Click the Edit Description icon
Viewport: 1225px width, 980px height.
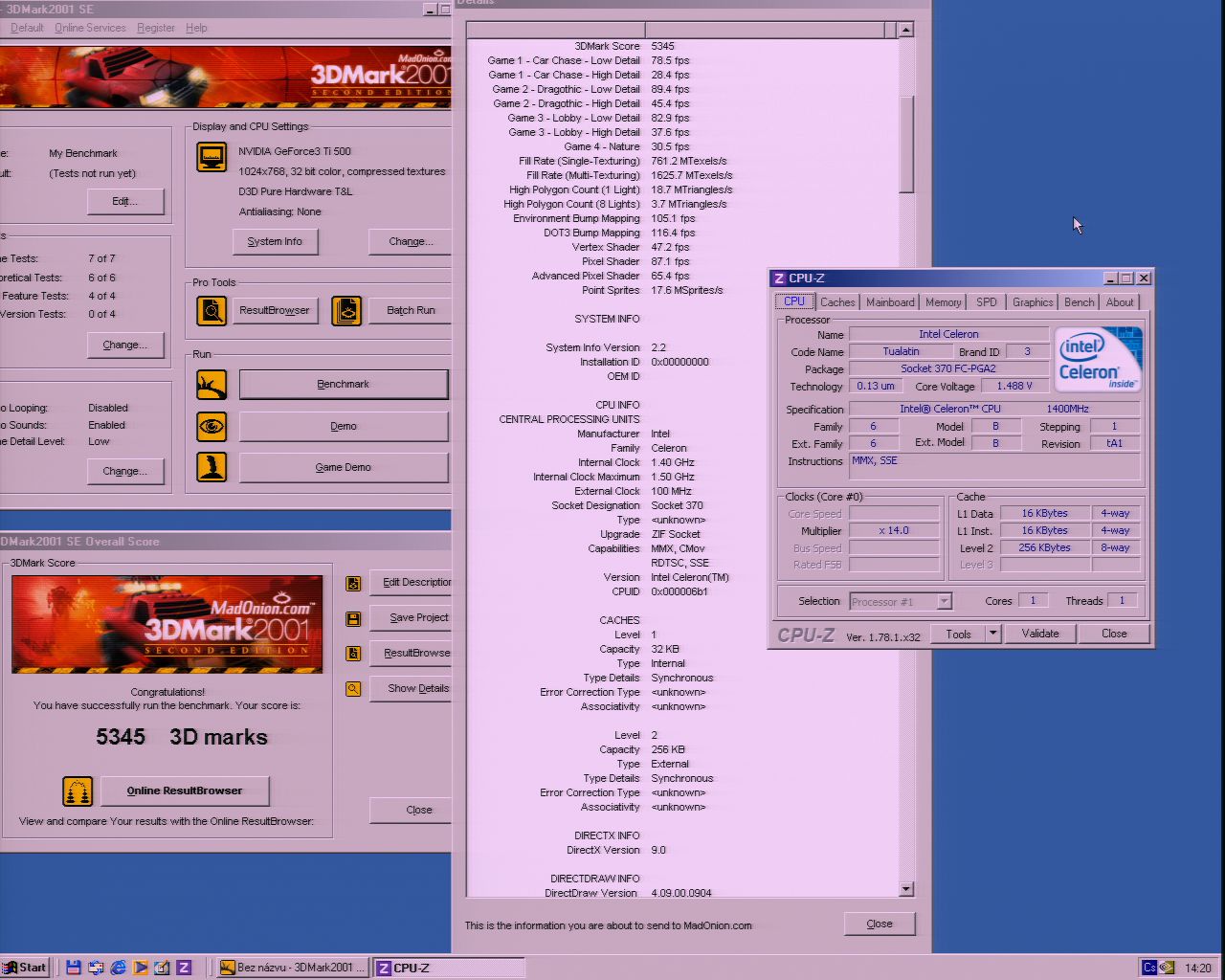(x=353, y=583)
